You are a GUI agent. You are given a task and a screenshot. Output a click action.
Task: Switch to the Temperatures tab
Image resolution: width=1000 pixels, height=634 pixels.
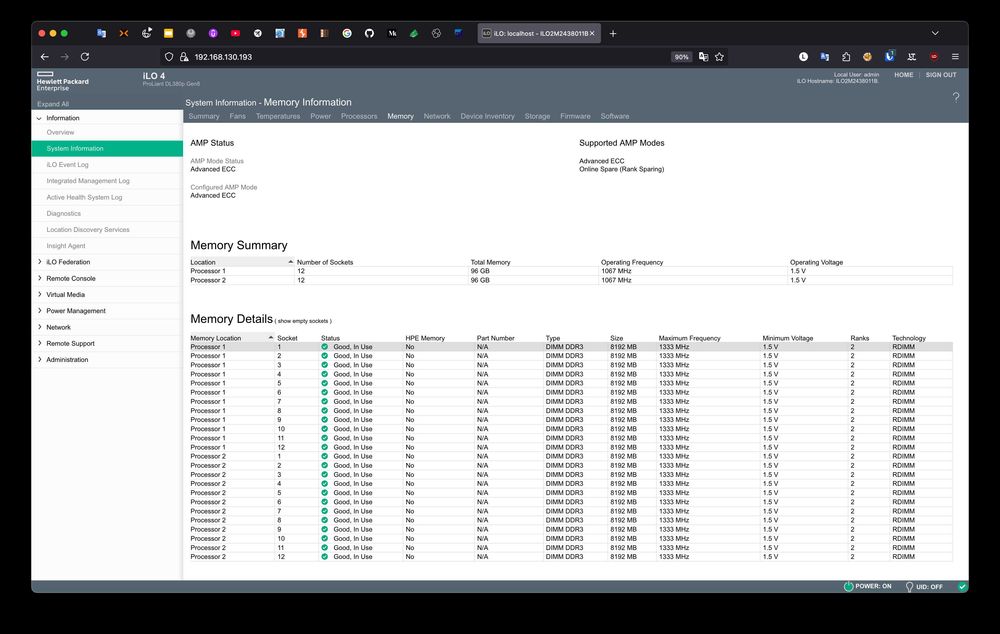[277, 116]
